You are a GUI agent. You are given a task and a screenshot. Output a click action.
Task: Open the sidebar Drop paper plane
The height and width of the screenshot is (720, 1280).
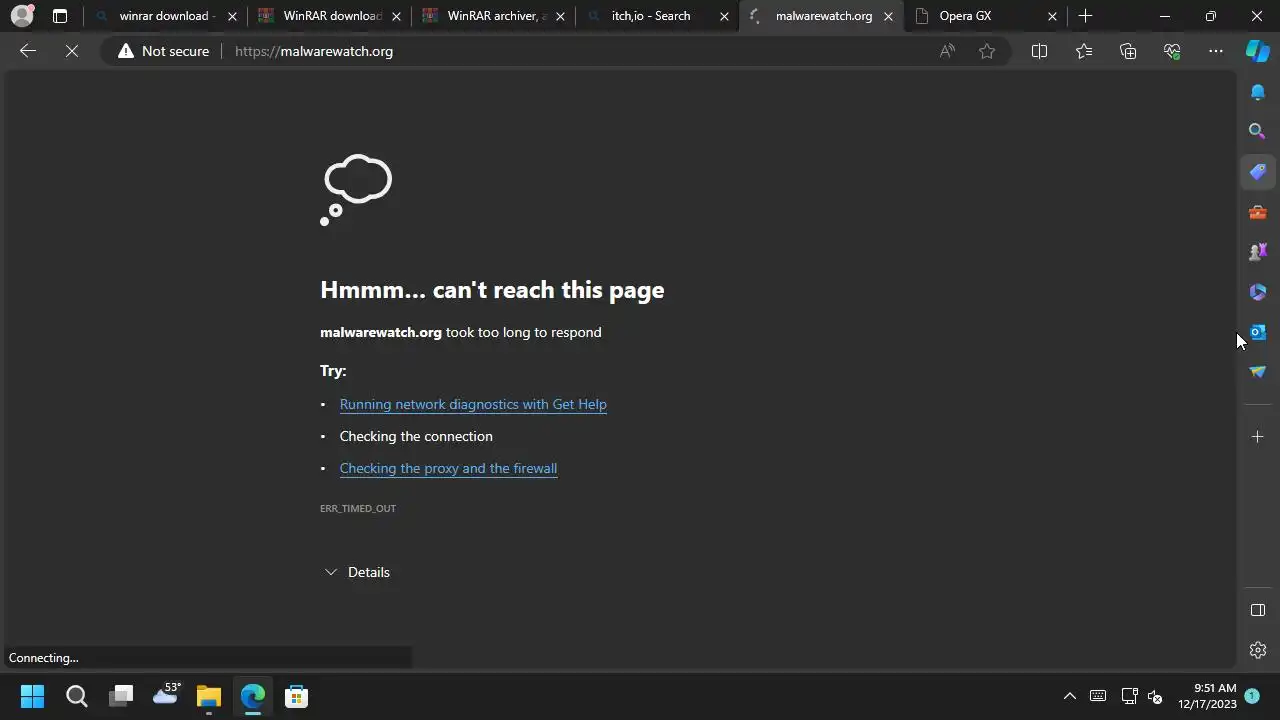click(1258, 372)
